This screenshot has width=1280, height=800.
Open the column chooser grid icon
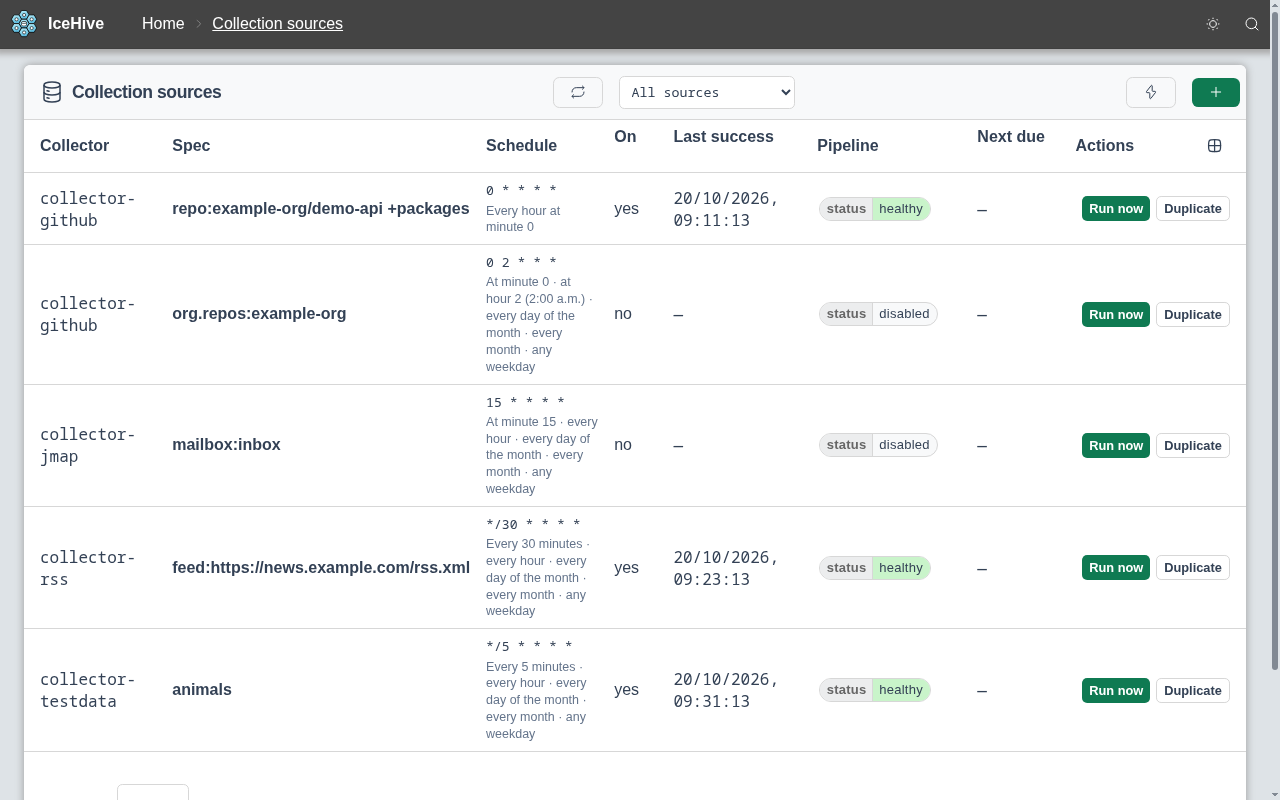(1215, 146)
